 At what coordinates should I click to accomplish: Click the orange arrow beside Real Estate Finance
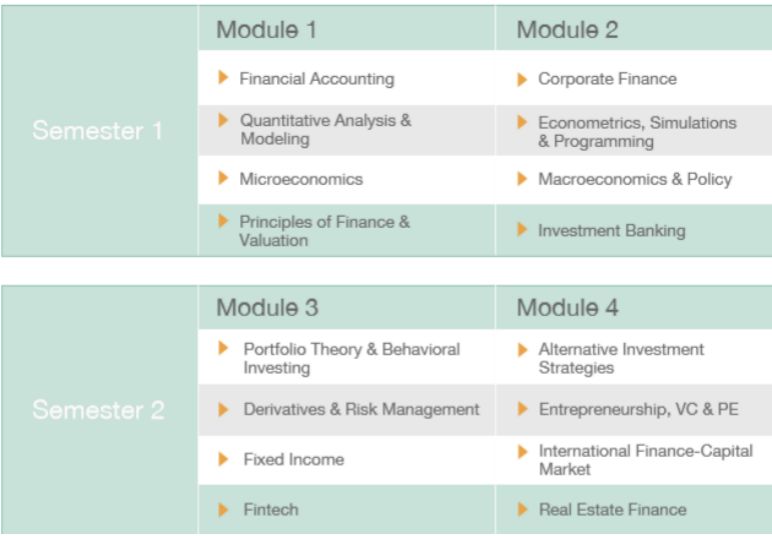tap(522, 509)
